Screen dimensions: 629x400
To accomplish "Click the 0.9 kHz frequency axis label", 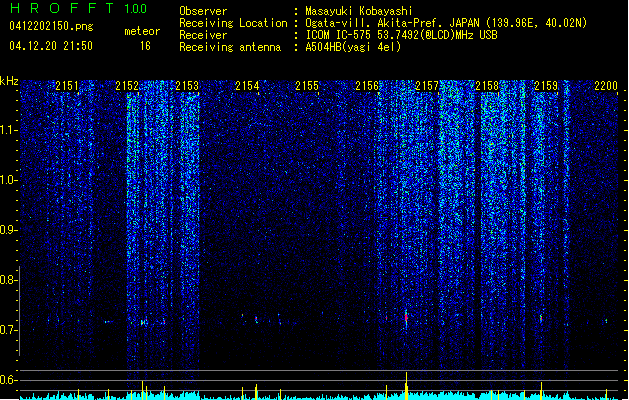I will tap(9, 229).
